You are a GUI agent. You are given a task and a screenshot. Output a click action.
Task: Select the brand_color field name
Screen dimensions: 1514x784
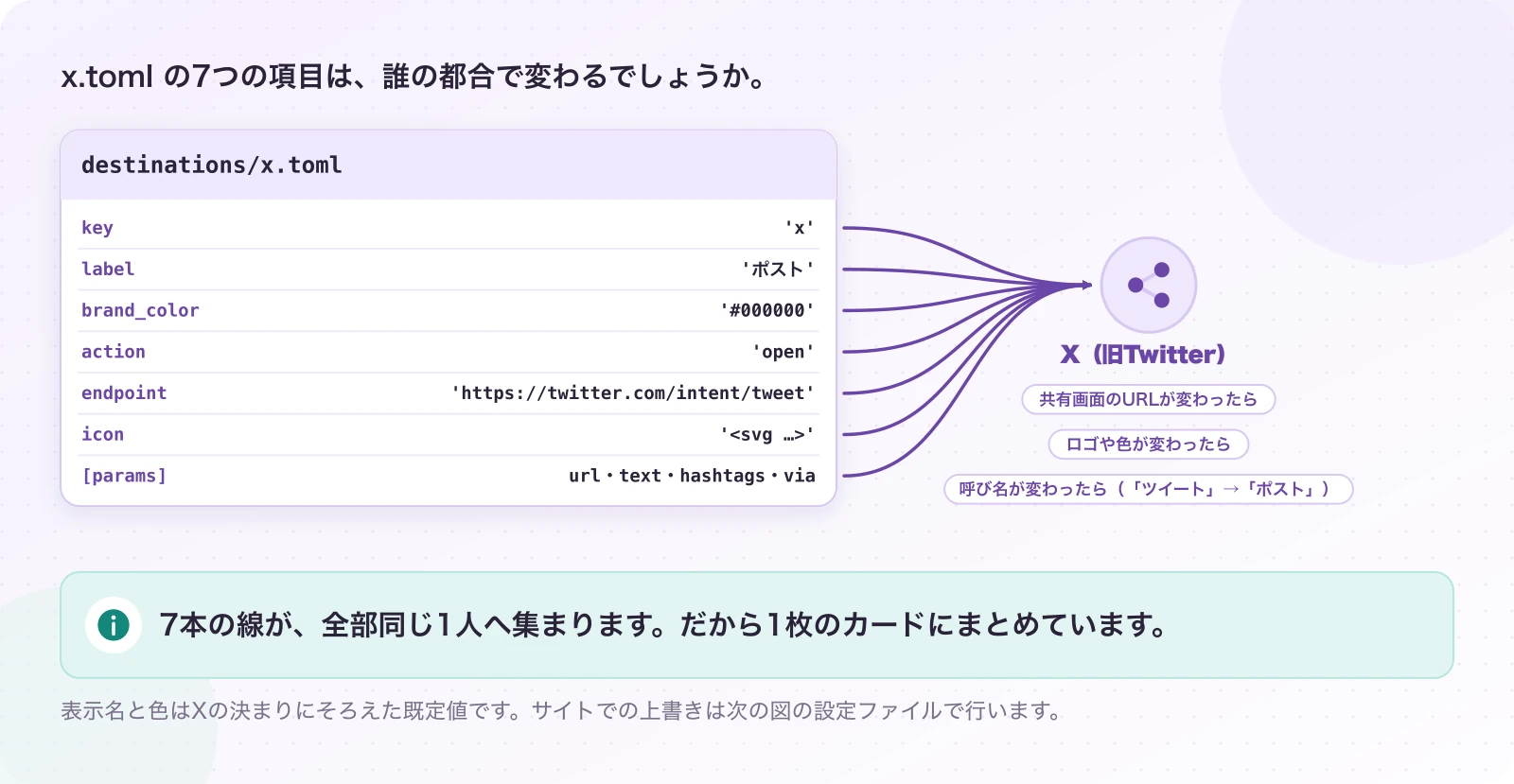140,310
